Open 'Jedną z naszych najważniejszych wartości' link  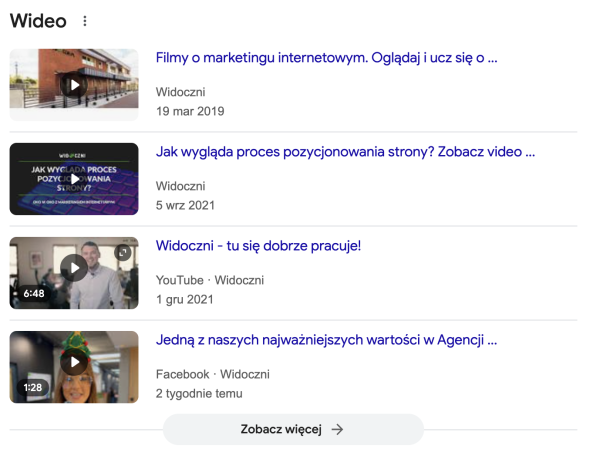(326, 340)
